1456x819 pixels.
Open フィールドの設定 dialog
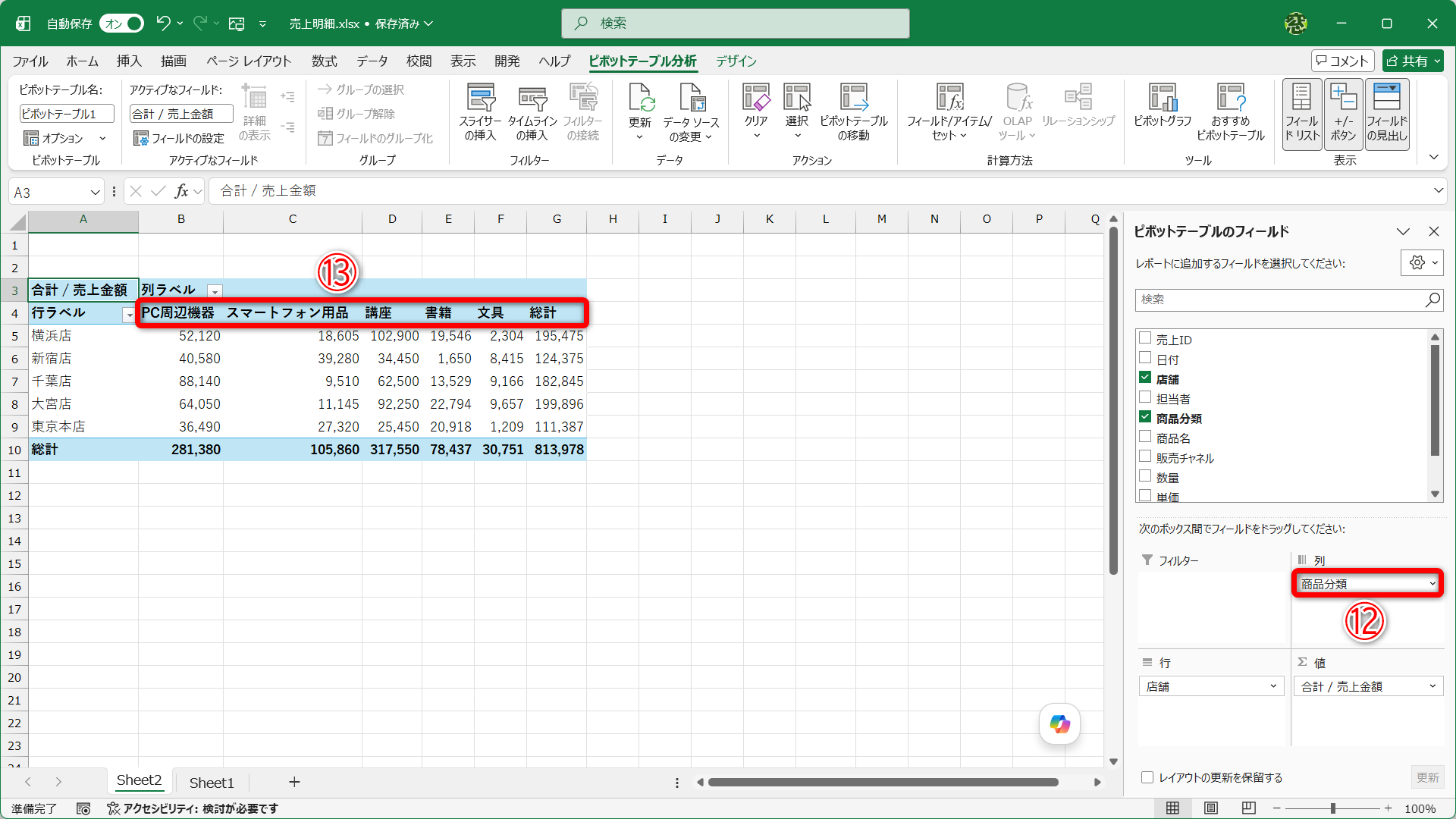pos(179,138)
